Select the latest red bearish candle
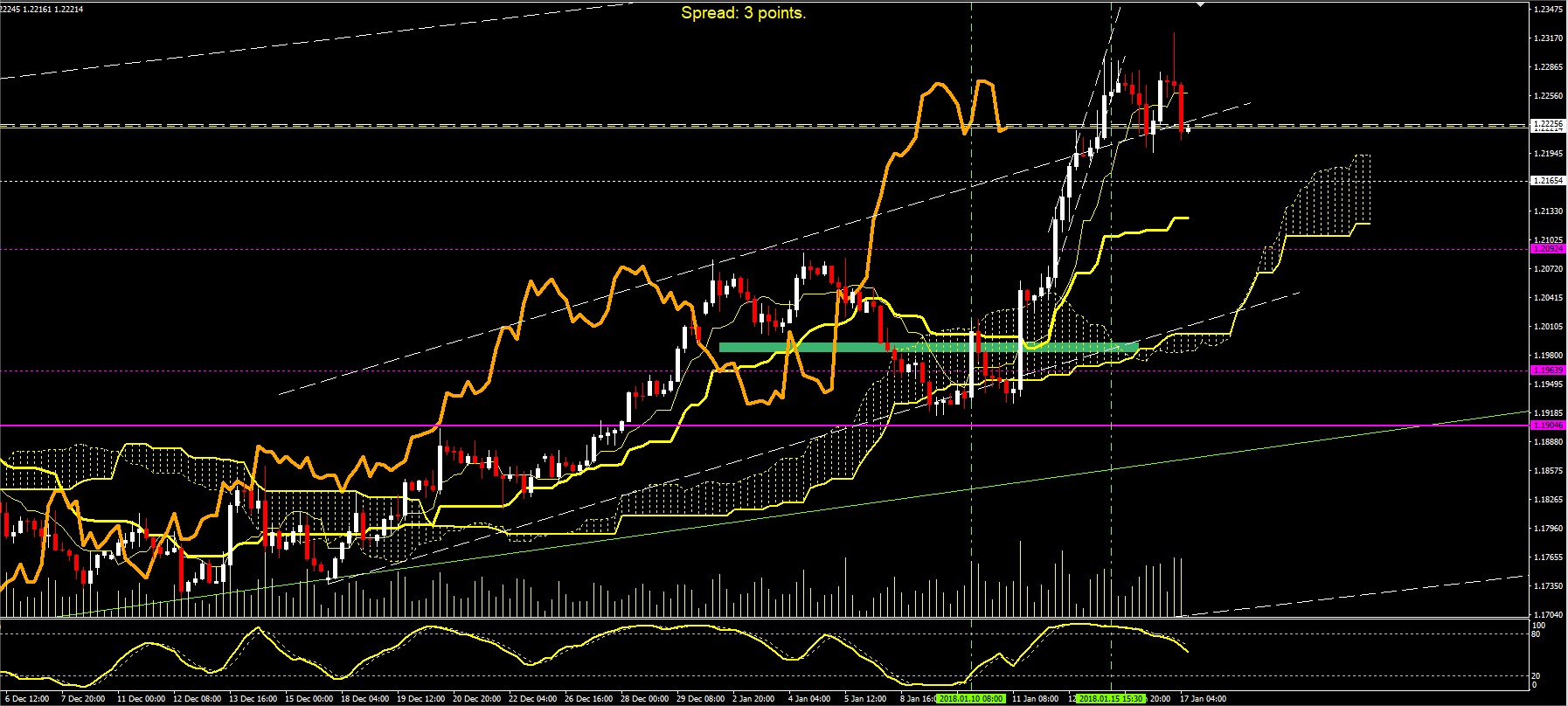 click(1182, 109)
